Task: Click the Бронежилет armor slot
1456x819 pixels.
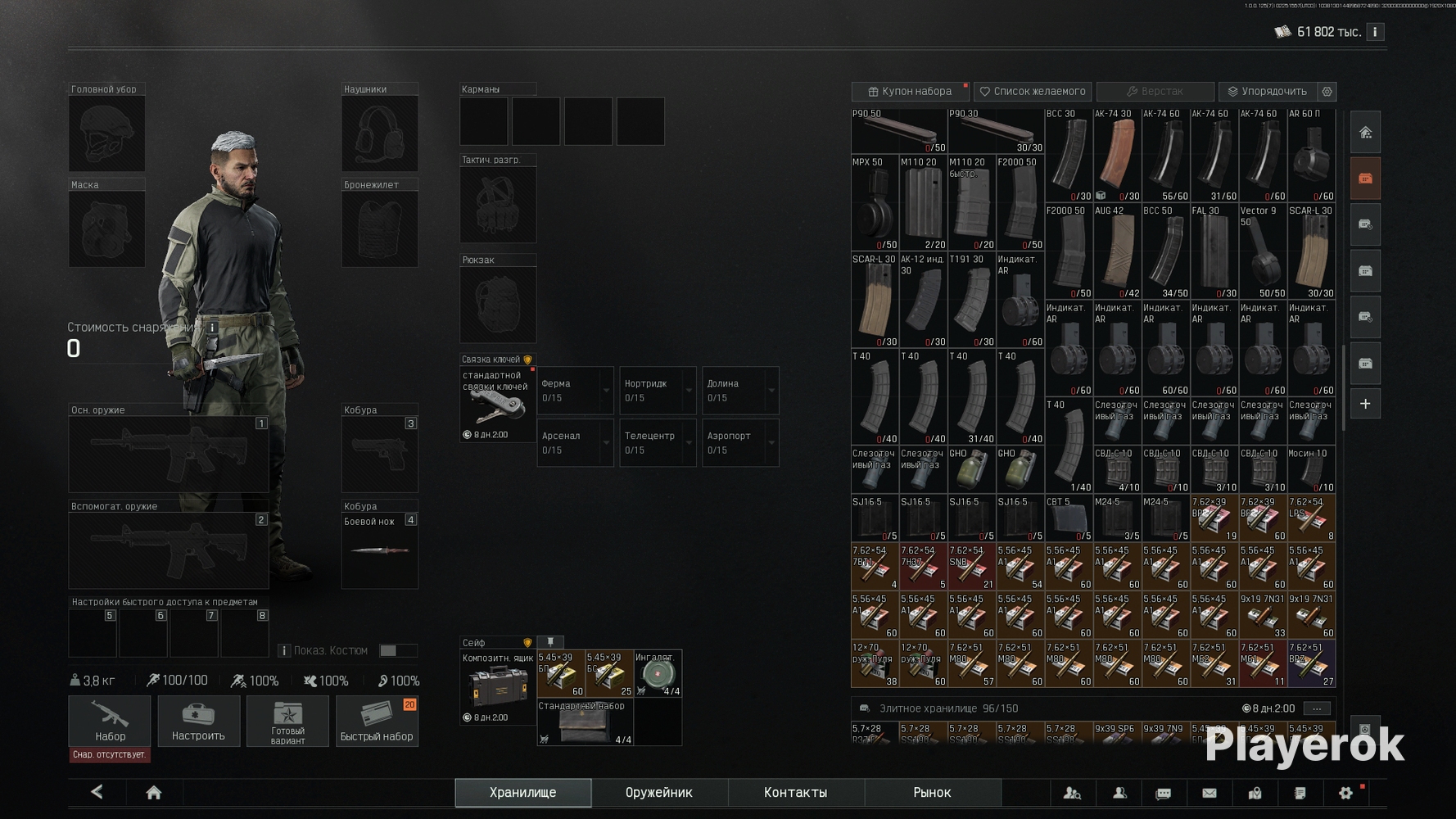Action: click(380, 229)
